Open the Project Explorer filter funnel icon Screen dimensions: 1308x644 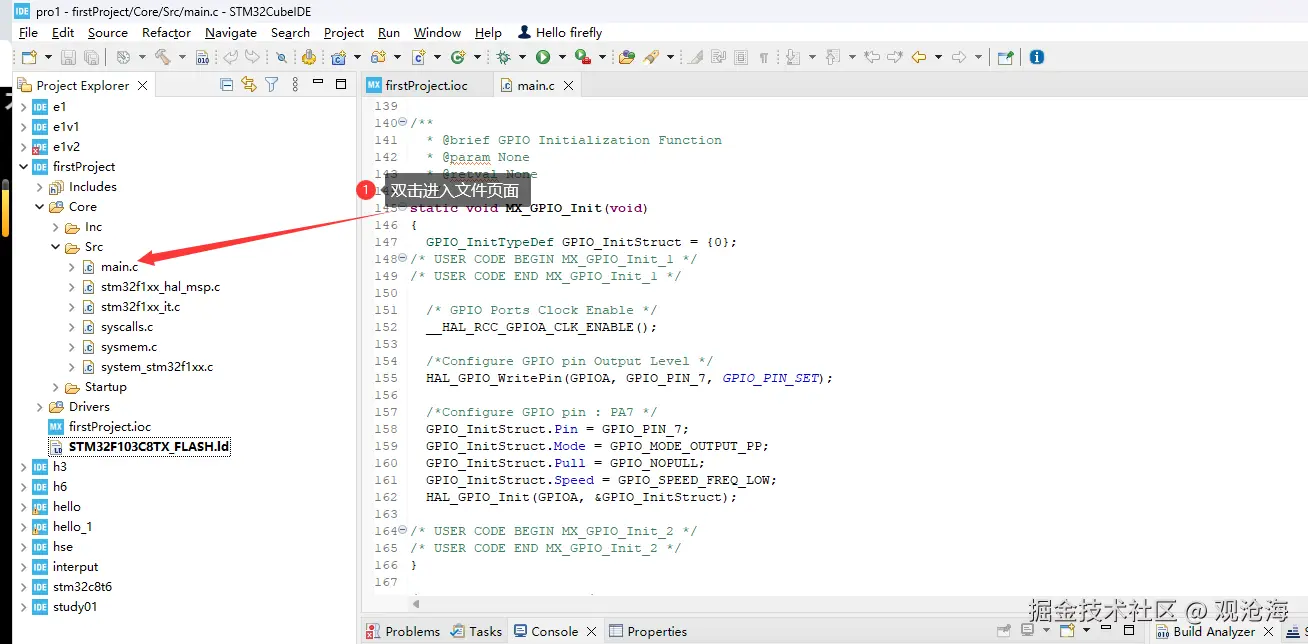pyautogui.click(x=271, y=85)
